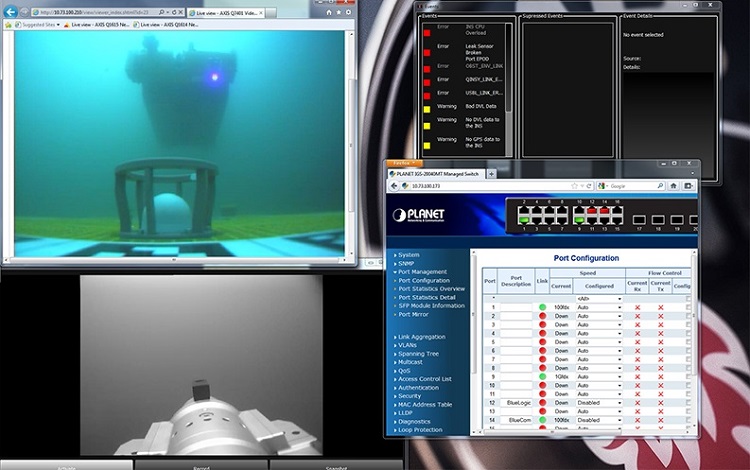Click the yellow square of Bad DVL Data warning
This screenshot has height=470, width=750.
(x=427, y=109)
